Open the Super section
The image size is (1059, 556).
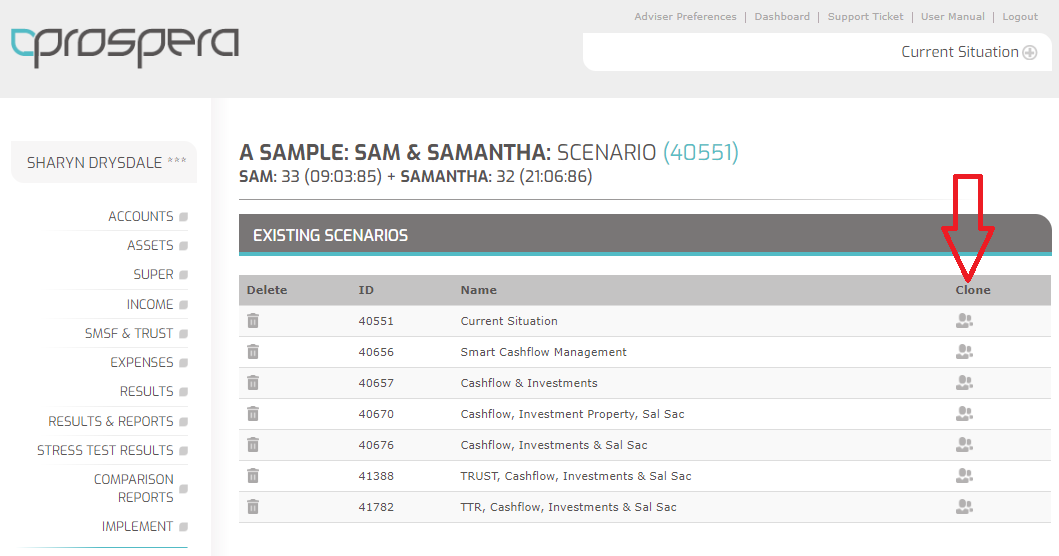(x=153, y=274)
